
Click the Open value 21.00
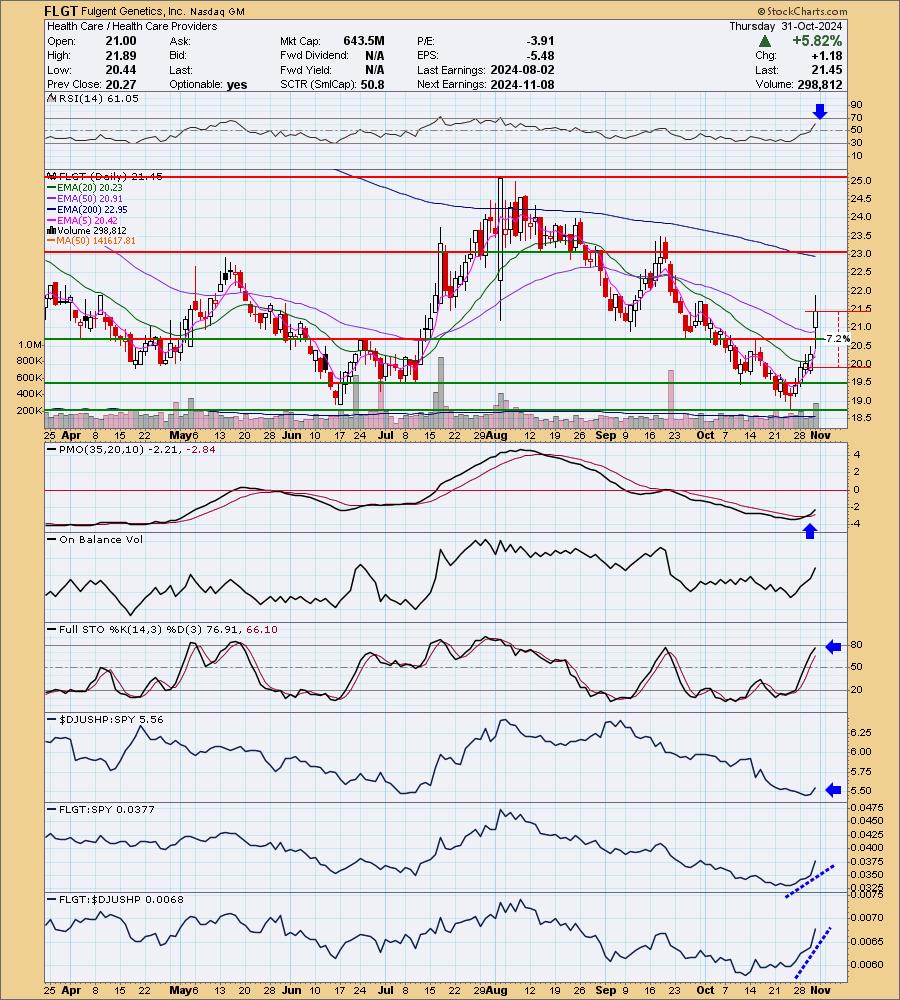(121, 41)
